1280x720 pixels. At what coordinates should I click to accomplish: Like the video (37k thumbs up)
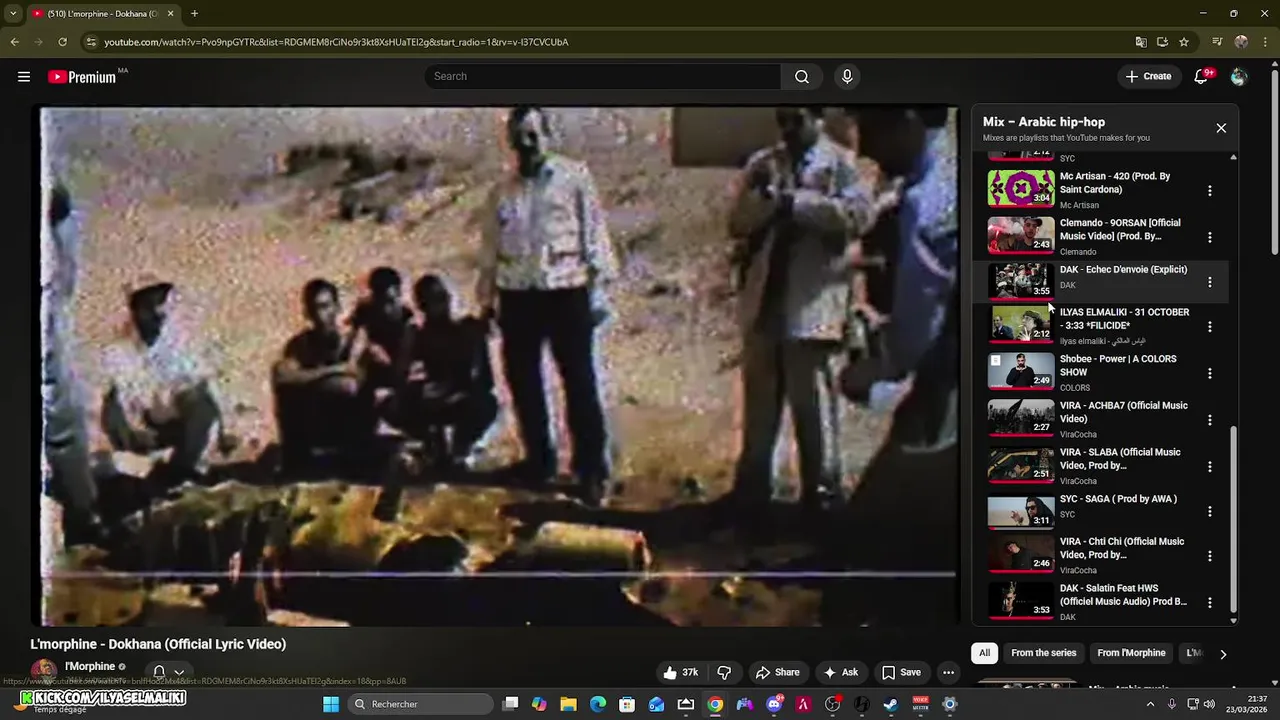[681, 673]
